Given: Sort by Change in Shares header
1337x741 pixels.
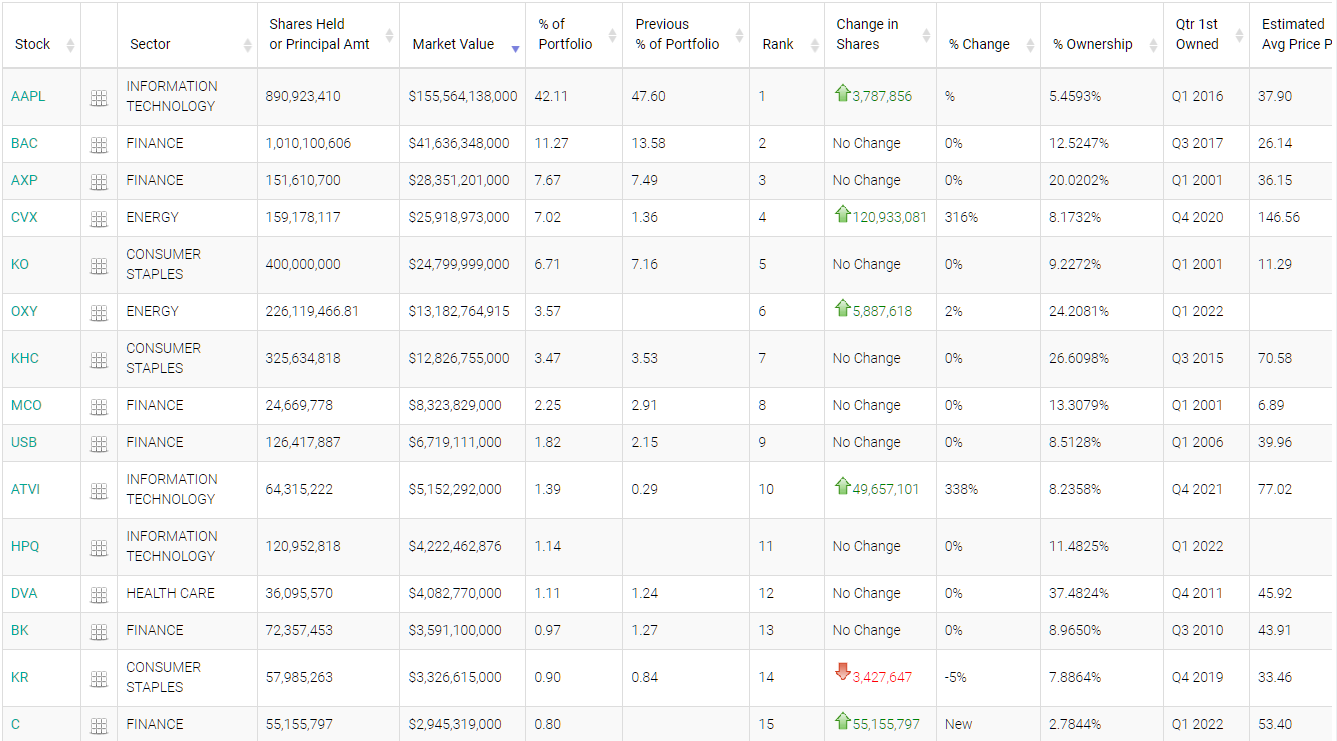Looking at the screenshot, I should 880,35.
